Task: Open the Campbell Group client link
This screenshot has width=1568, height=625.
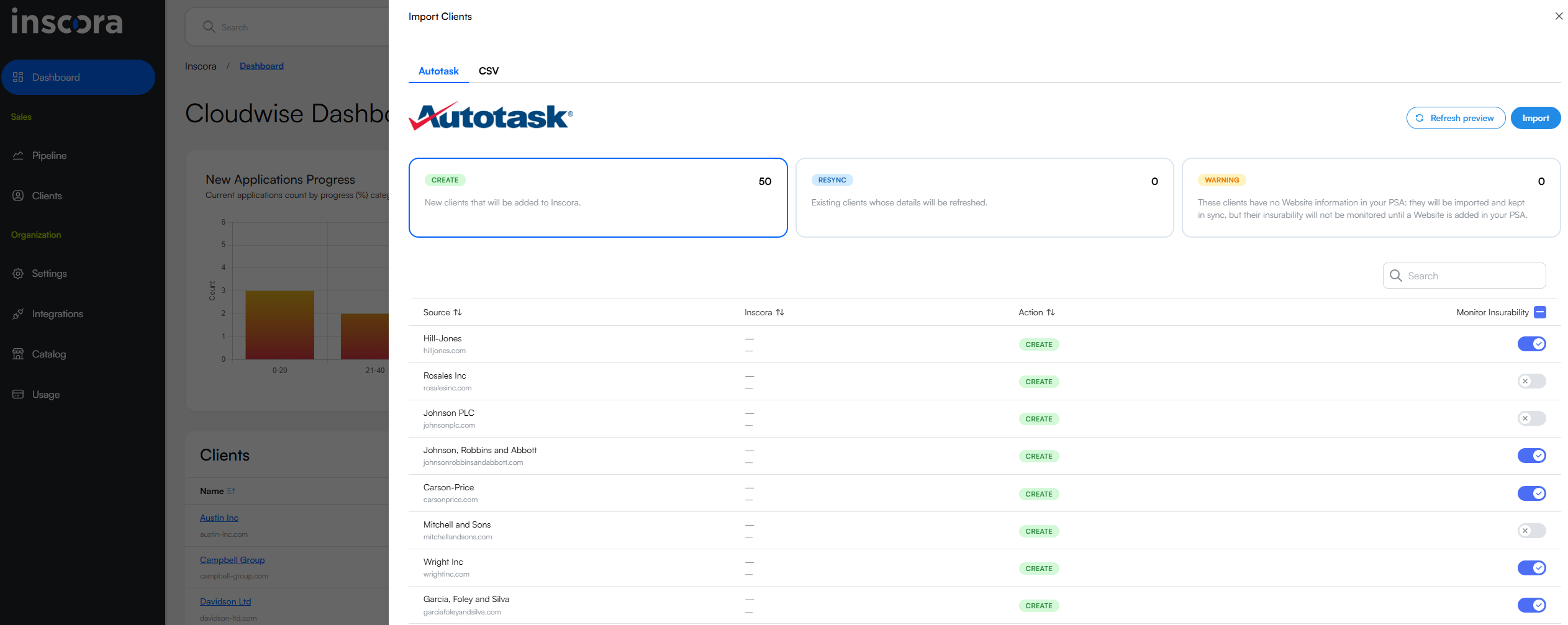Action: point(232,560)
